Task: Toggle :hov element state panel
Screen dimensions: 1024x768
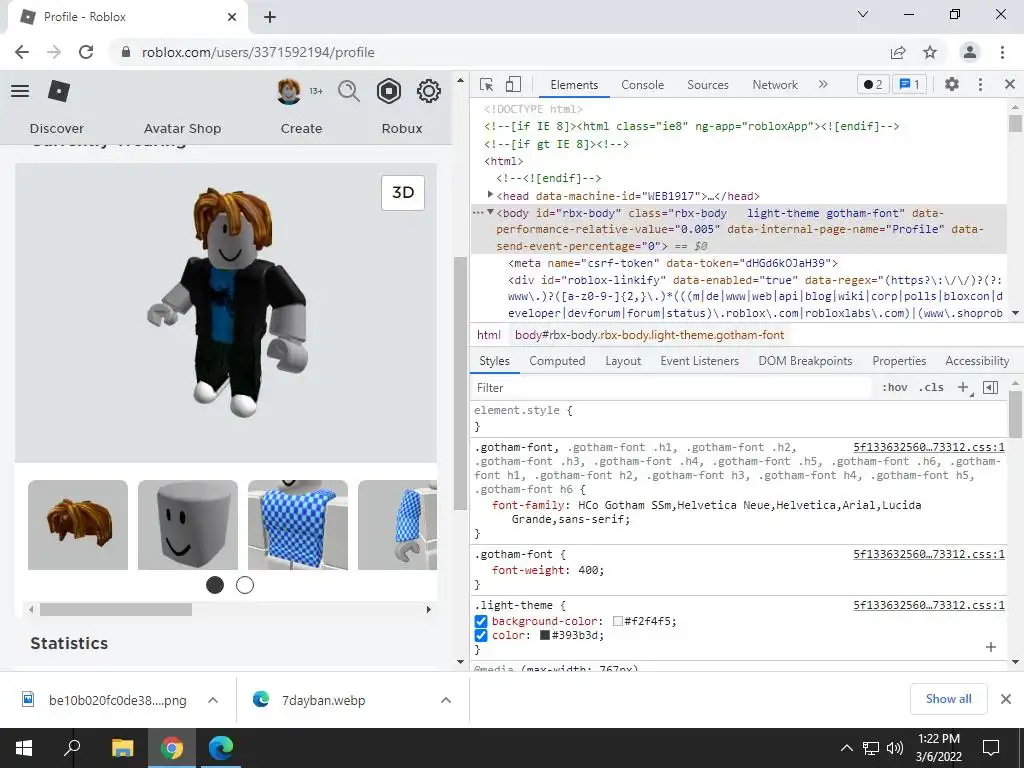Action: coord(894,387)
